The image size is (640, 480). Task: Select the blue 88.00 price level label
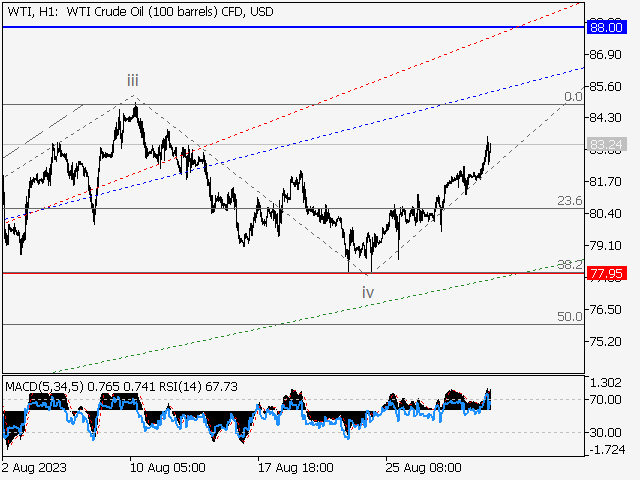[x=606, y=27]
